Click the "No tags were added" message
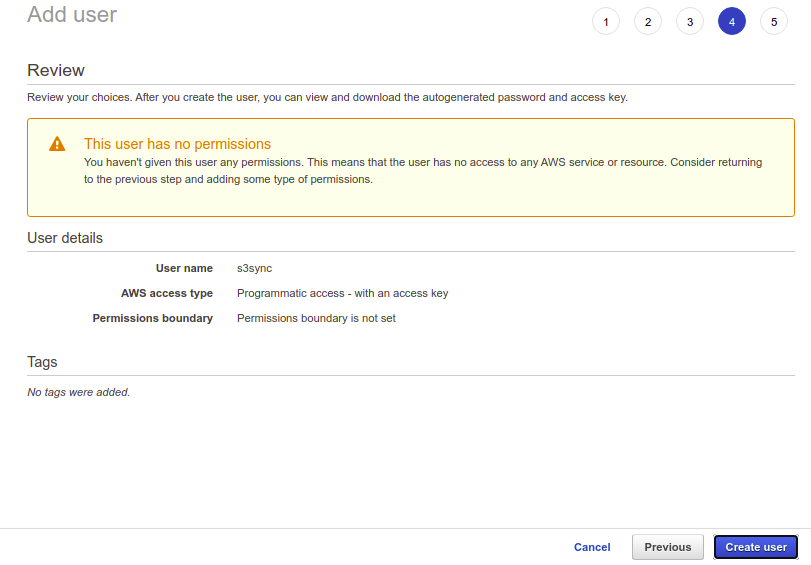The width and height of the screenshot is (811, 565). [x=78, y=392]
